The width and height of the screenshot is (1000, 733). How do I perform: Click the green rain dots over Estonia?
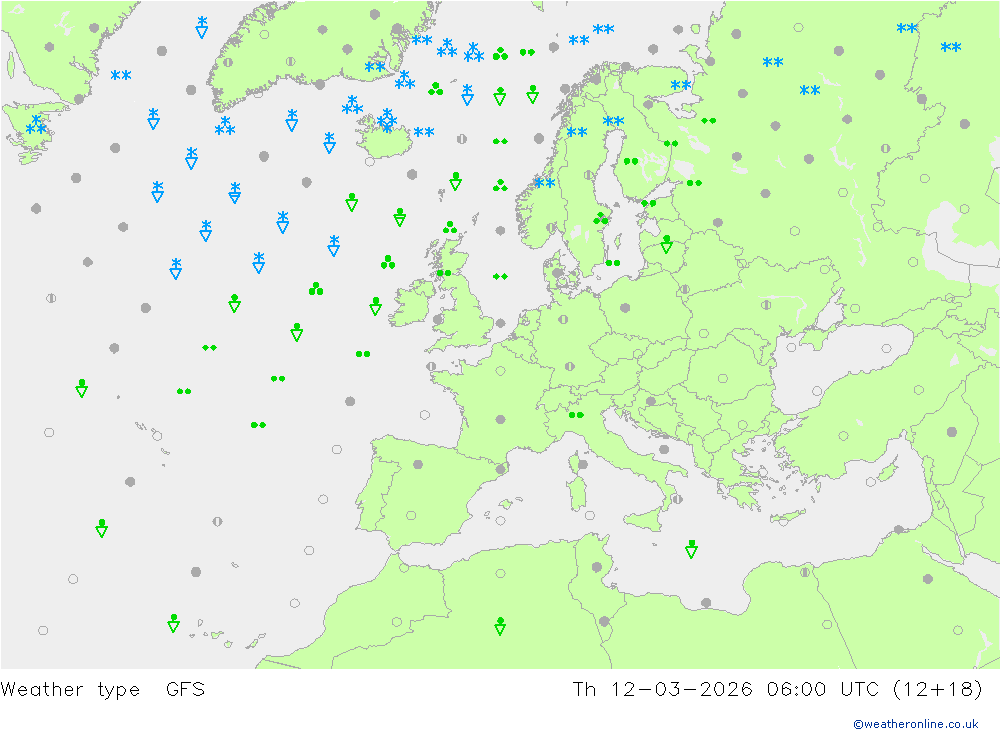tap(649, 204)
